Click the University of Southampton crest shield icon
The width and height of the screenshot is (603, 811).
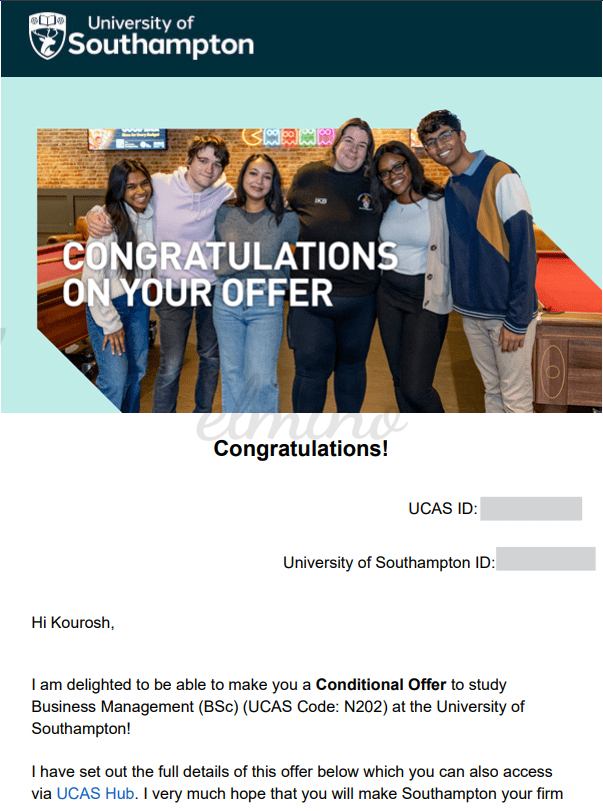coord(47,36)
